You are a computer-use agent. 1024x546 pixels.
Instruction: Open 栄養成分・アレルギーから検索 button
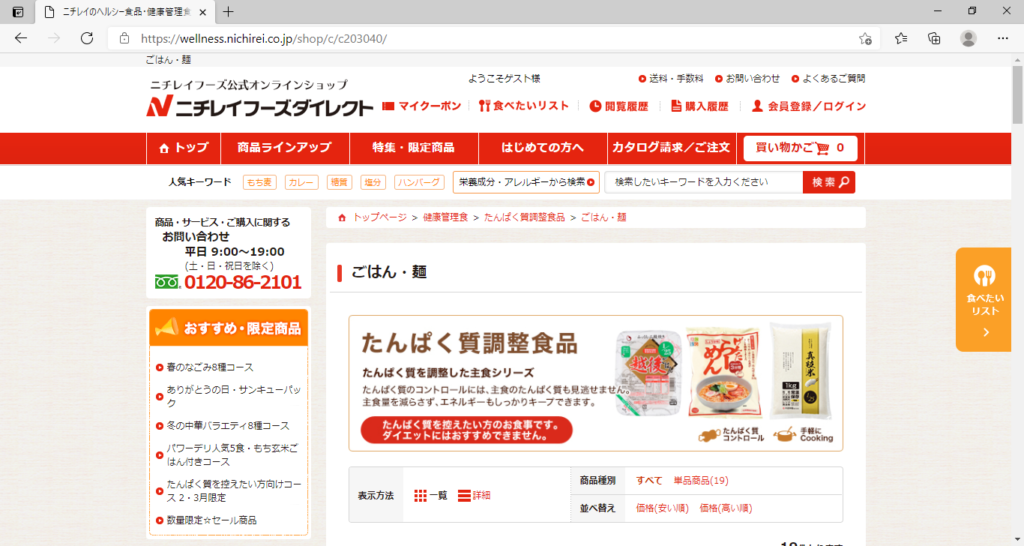526,182
